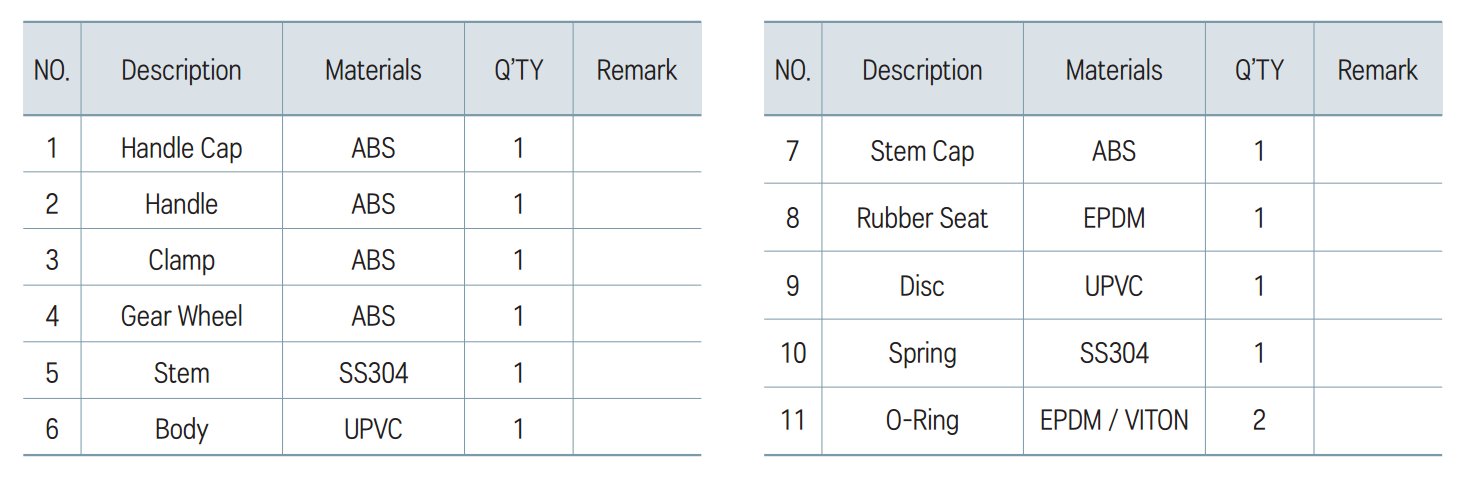Viewport: 1469px width, 503px height.
Task: Click the O-Ring description cell
Action: pyautogui.click(x=922, y=420)
